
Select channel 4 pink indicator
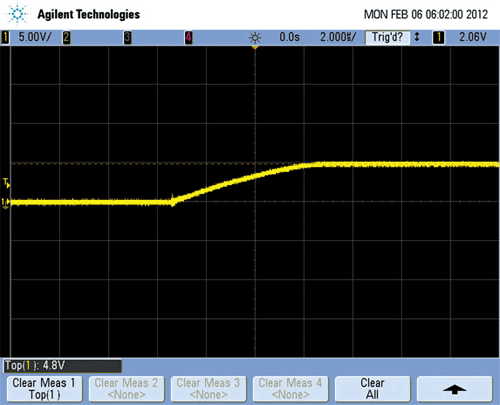point(189,37)
